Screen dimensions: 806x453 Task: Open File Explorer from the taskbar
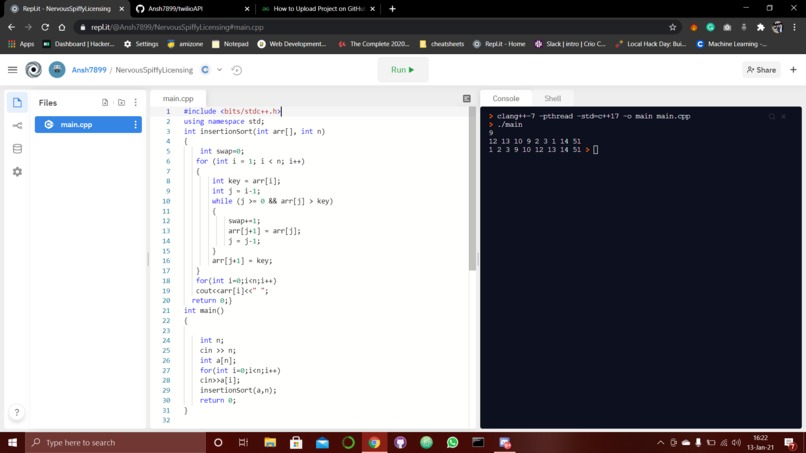(x=270, y=442)
